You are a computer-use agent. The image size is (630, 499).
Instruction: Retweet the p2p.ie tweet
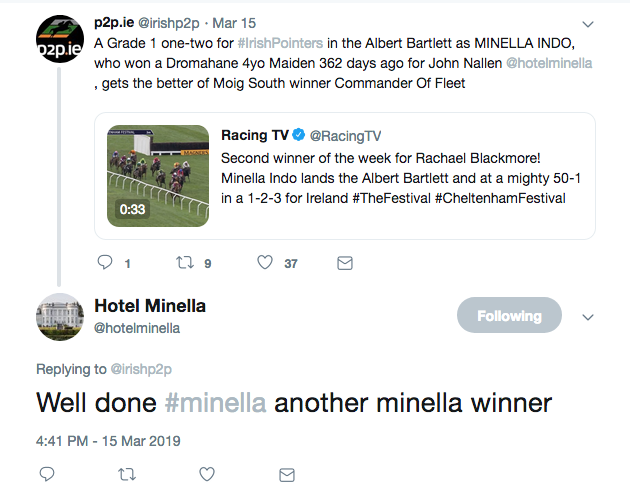tap(185, 263)
